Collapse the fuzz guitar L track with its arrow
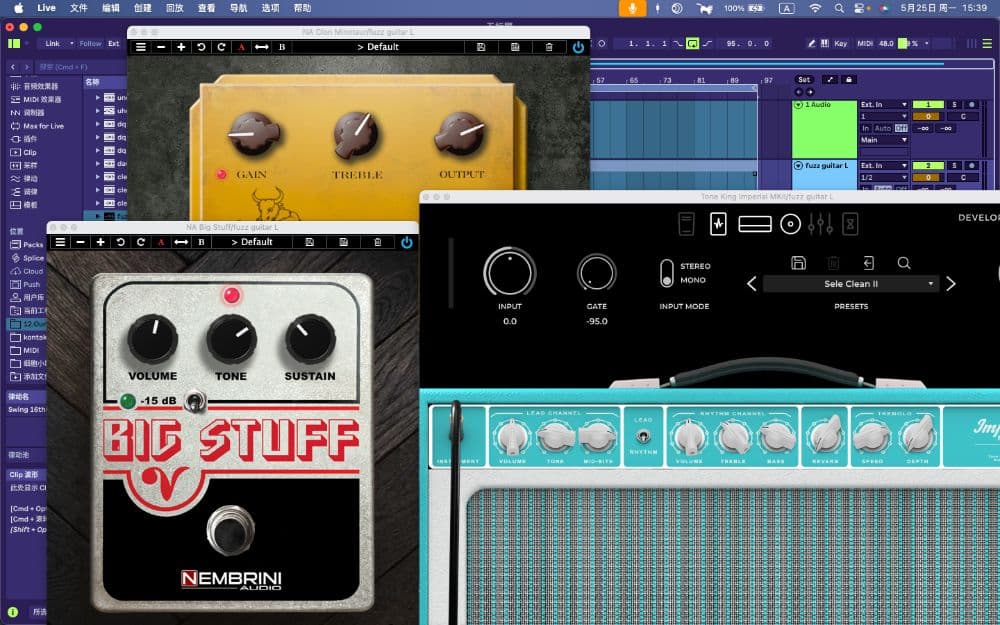 pos(798,166)
